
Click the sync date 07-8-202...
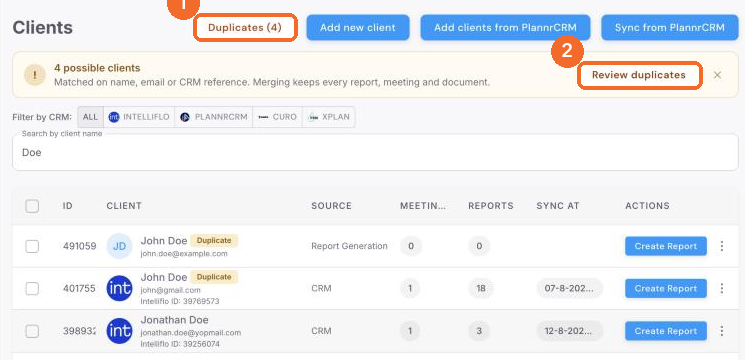click(569, 288)
